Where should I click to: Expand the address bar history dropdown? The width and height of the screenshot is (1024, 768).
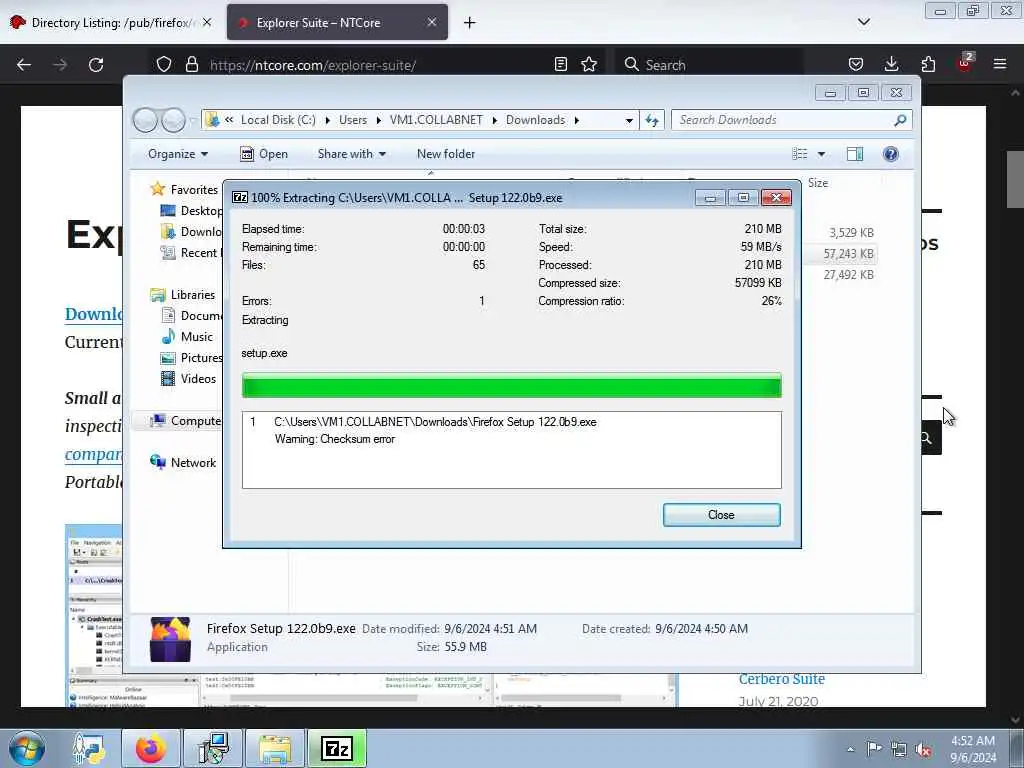pyautogui.click(x=629, y=120)
